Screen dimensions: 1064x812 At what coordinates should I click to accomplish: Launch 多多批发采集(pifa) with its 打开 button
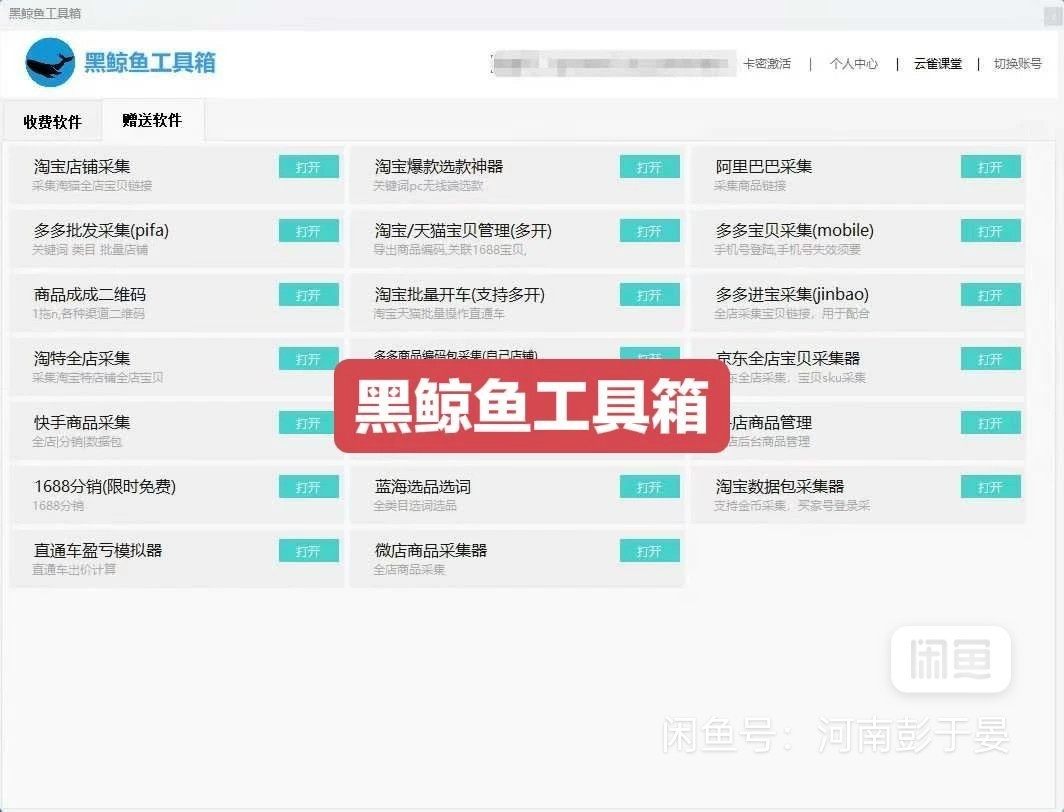click(309, 231)
